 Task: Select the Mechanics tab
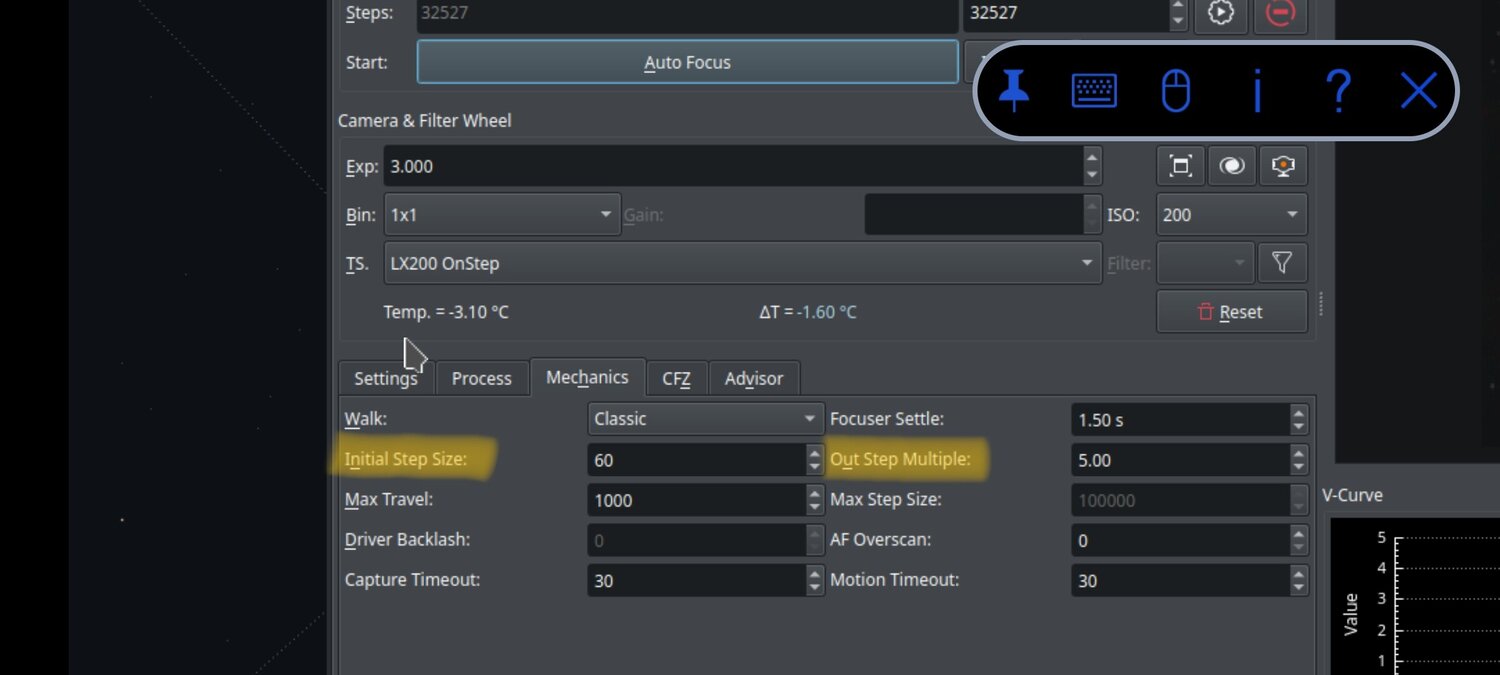587,377
